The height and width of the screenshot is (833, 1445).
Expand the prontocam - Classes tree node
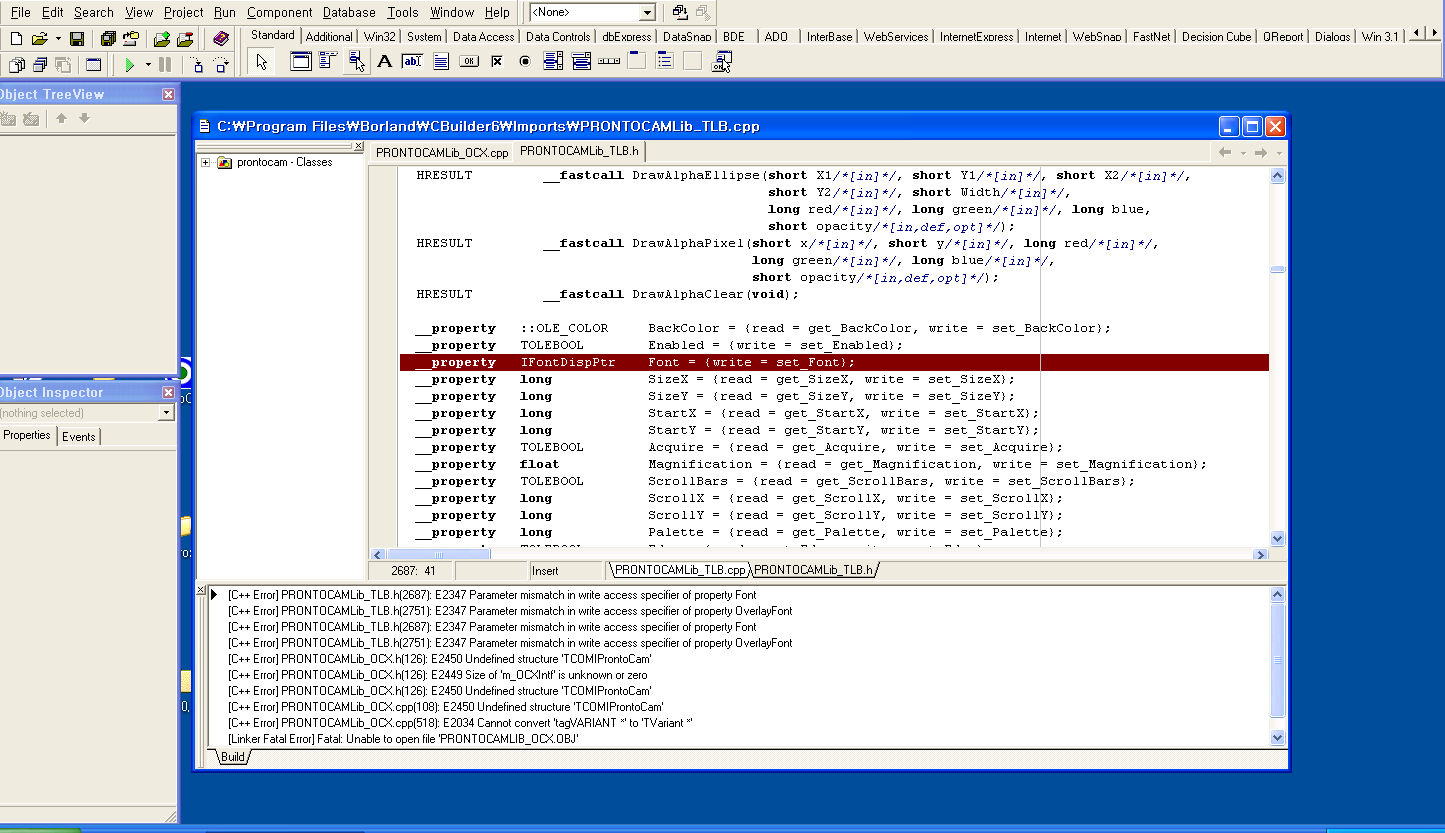[x=206, y=162]
